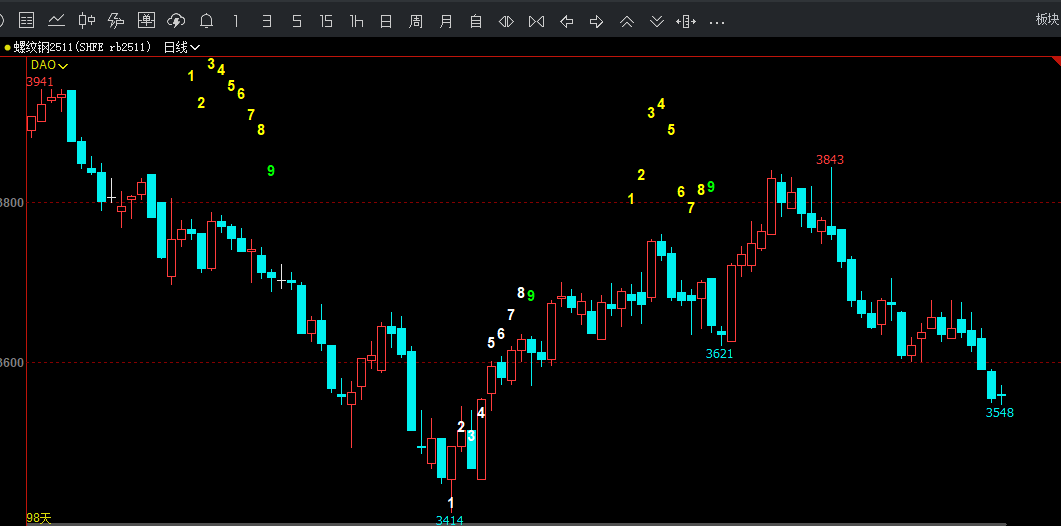Click the yellow dot beside 螺纹钢2511
The height and width of the screenshot is (526, 1061).
click(x=7, y=47)
